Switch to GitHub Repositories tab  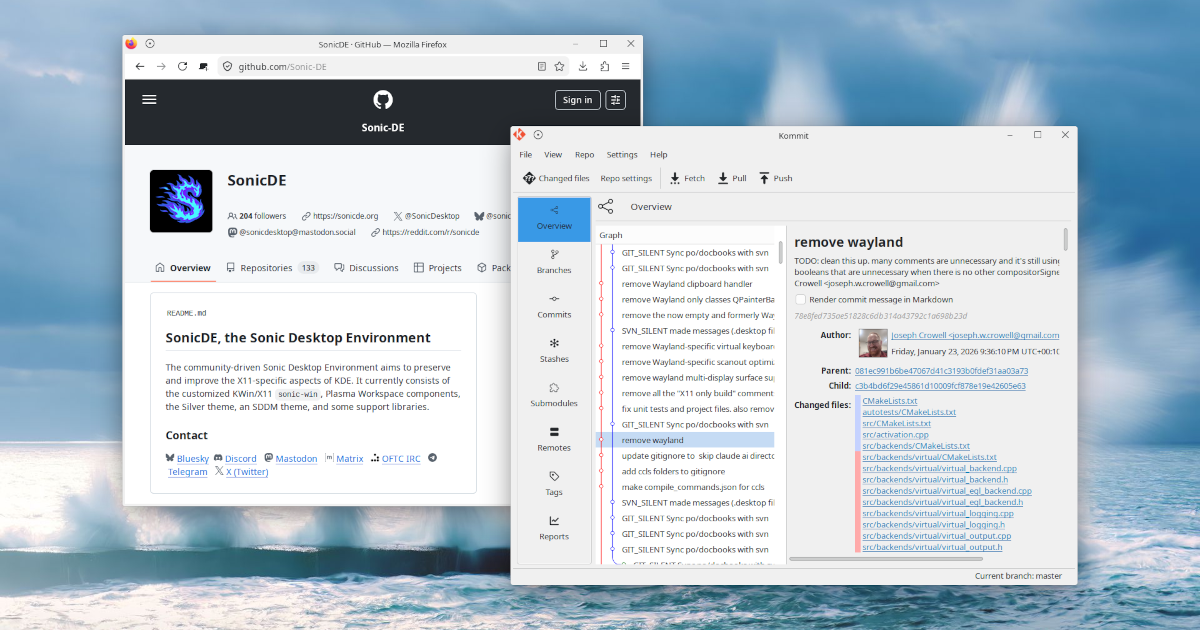272,268
